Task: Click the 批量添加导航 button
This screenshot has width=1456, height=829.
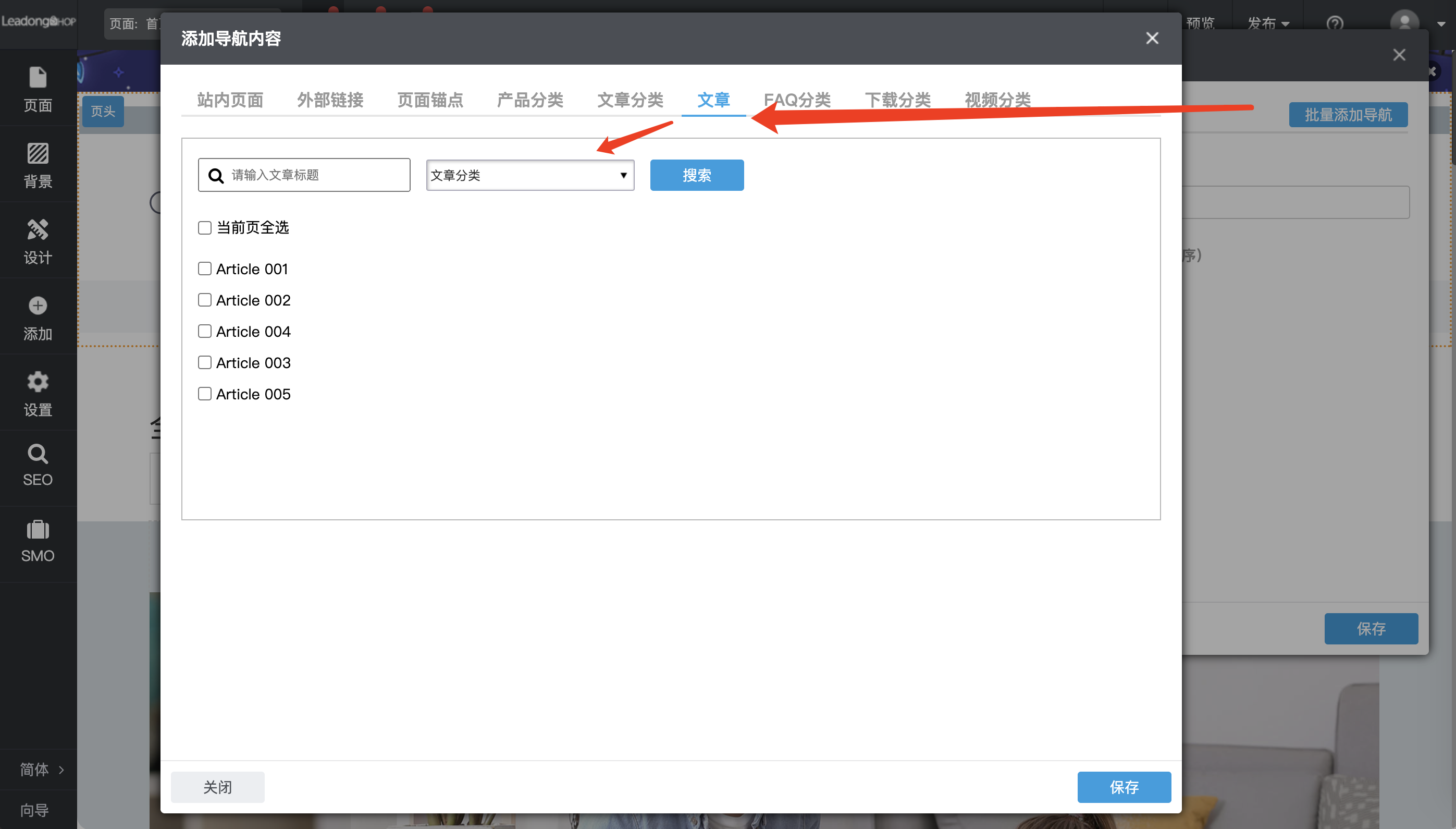Action: [x=1347, y=114]
